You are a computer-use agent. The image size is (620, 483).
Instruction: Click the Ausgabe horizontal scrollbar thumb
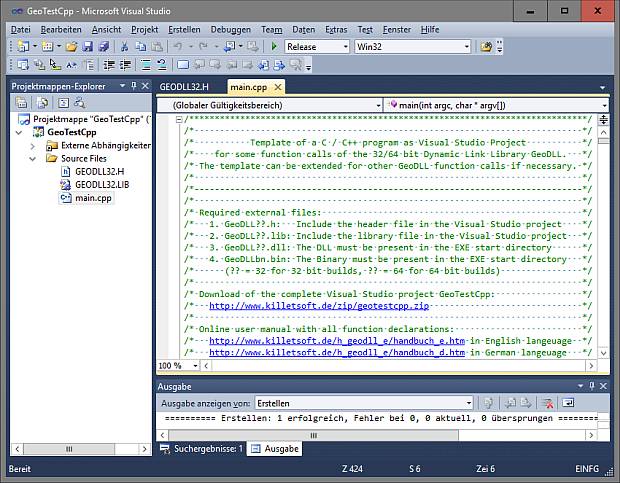coord(313,436)
